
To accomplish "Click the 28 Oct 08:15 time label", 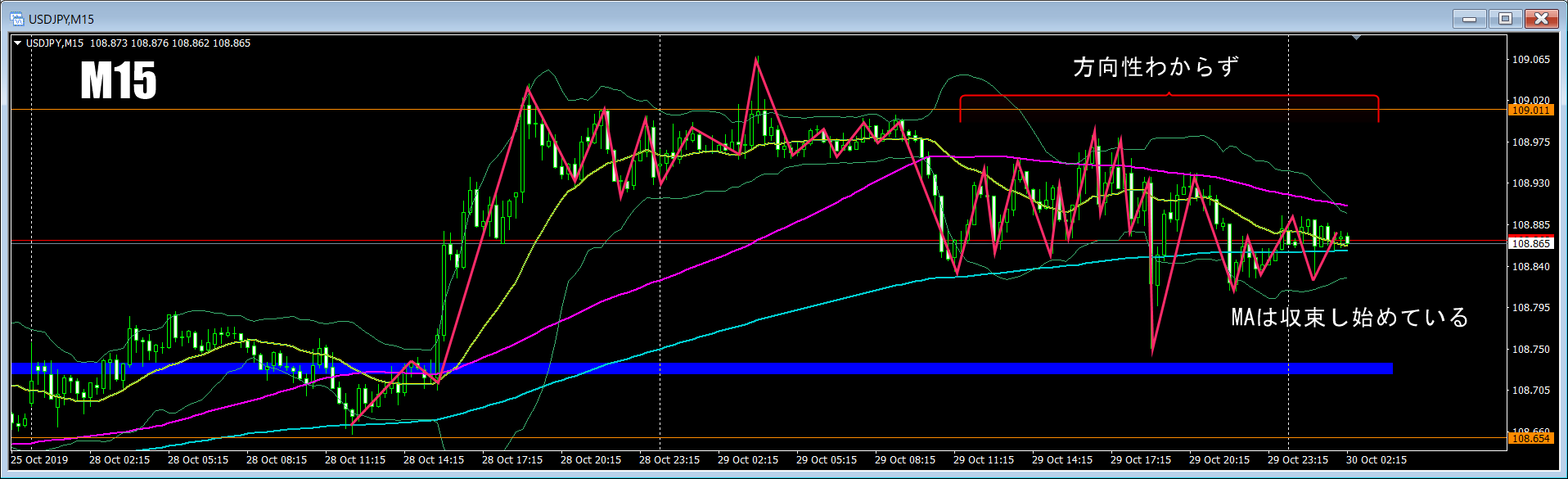I will point(277,460).
